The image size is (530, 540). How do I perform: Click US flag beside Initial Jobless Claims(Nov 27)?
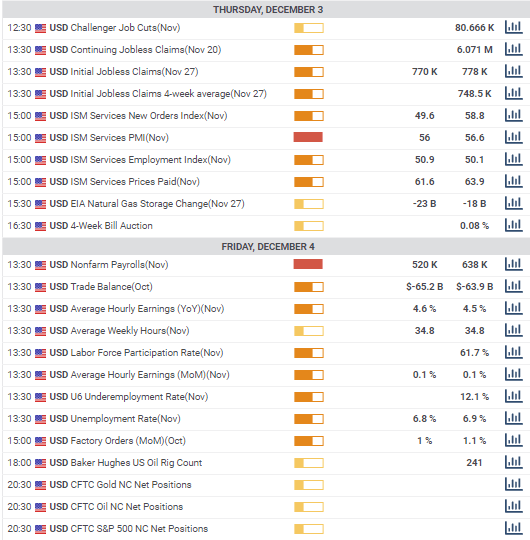[x=40, y=72]
